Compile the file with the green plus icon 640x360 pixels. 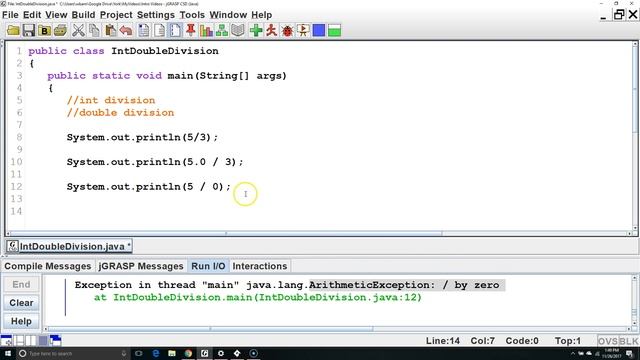click(x=256, y=31)
